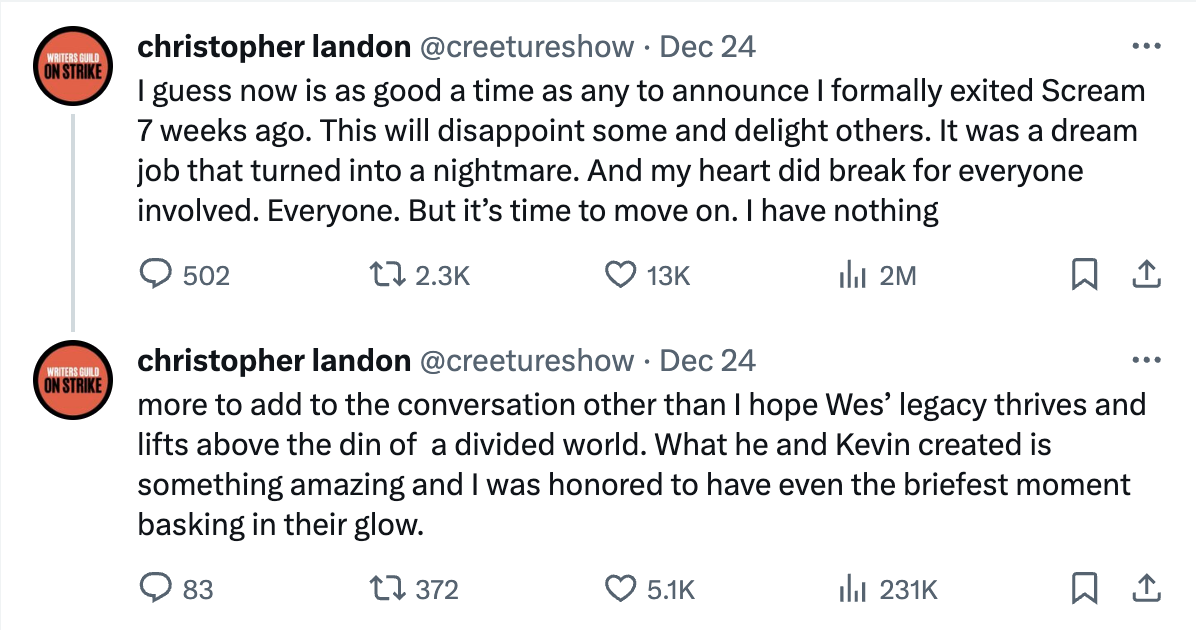
Task: Like the second tweet with 5.1K likes
Action: [x=622, y=589]
